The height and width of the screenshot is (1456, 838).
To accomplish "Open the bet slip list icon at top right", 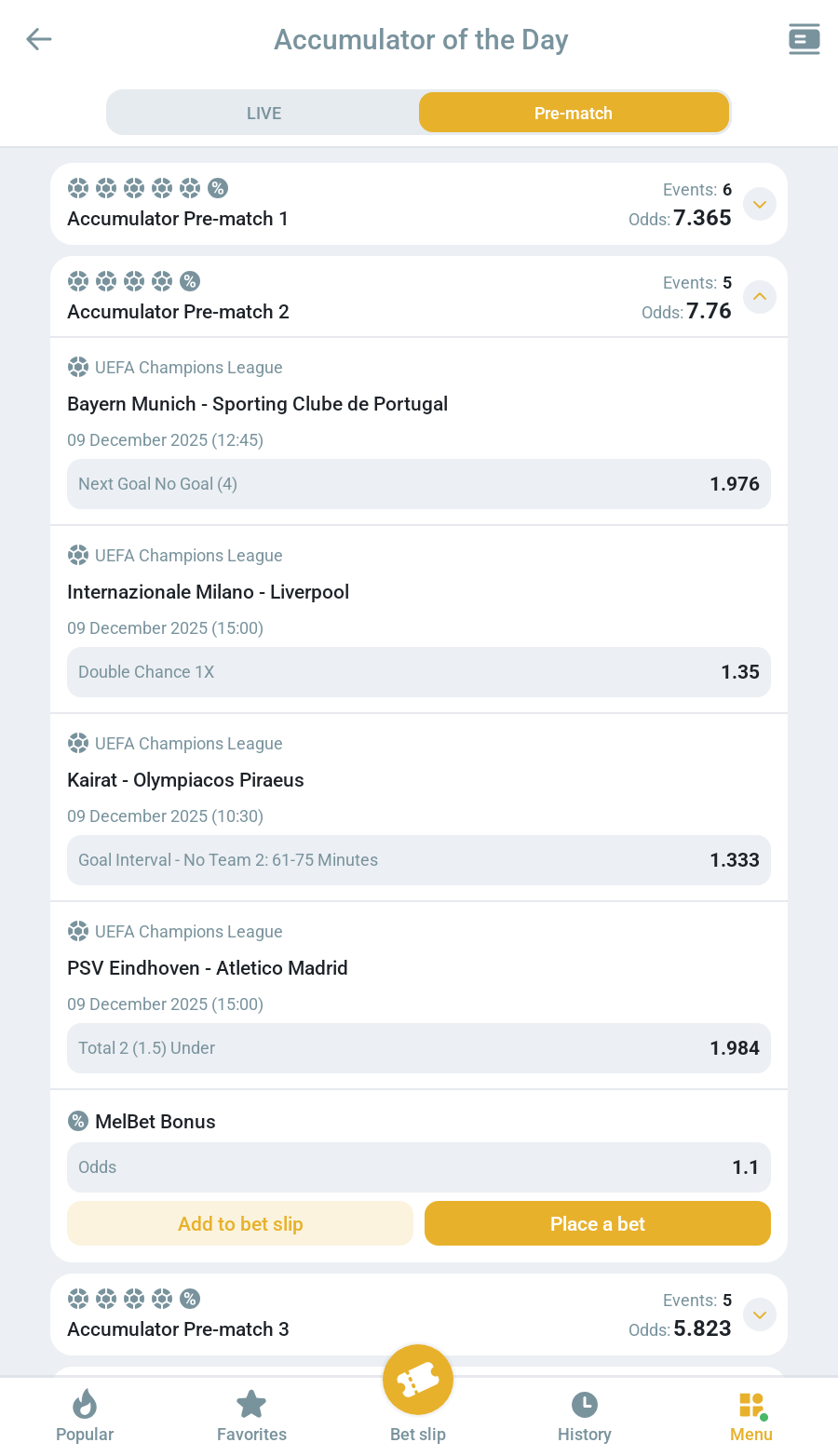I will pyautogui.click(x=804, y=39).
